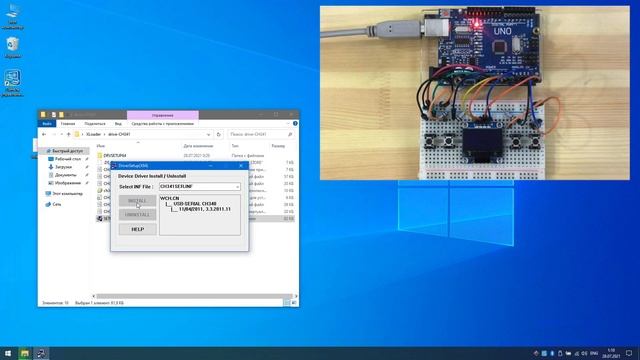Open This PC desktop icon

(x=13, y=18)
